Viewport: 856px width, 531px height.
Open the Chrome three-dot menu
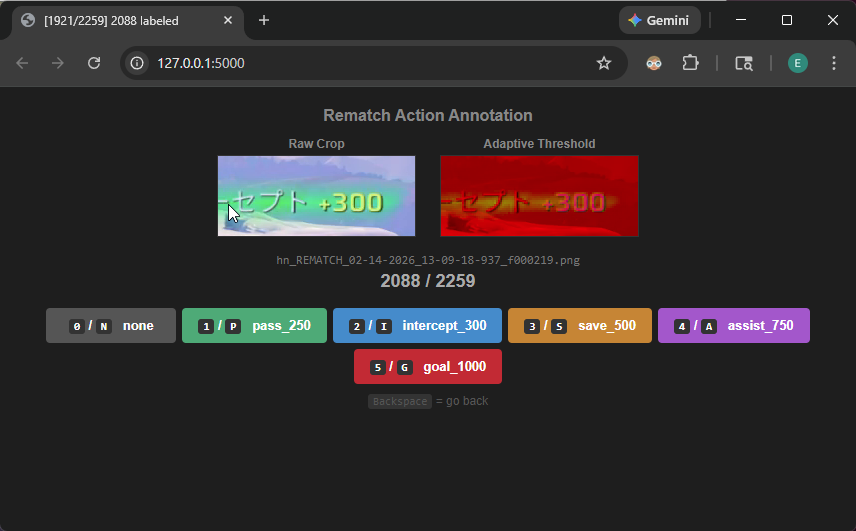(834, 63)
